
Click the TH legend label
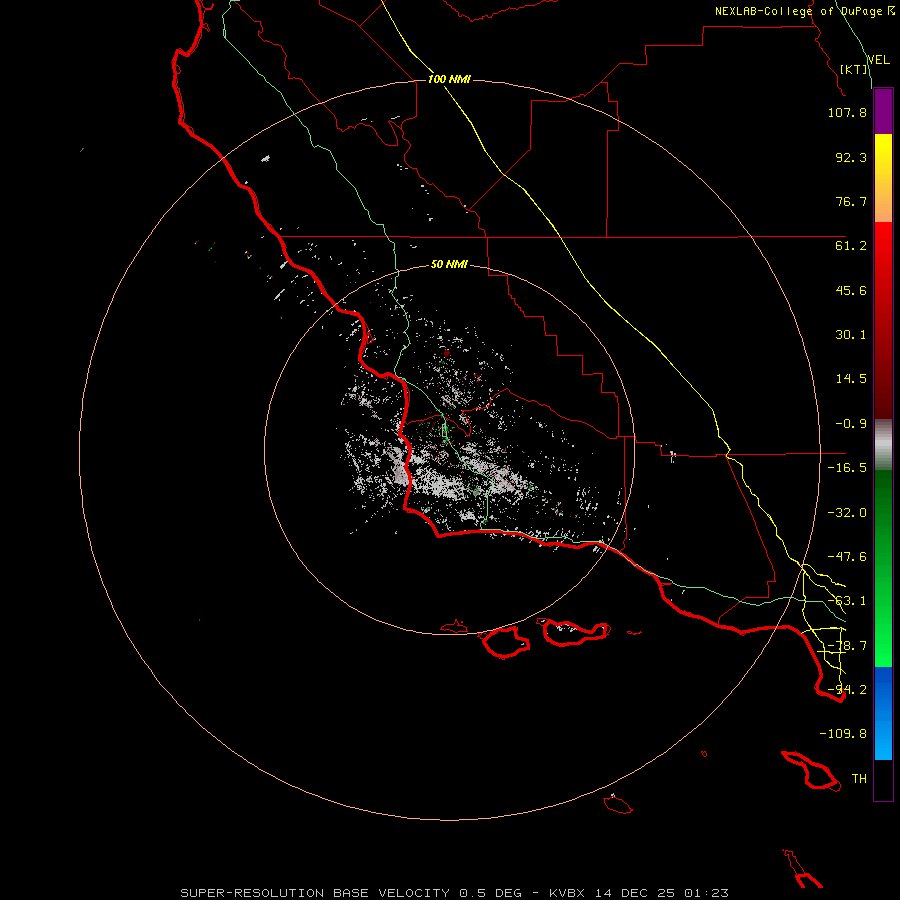(x=859, y=779)
